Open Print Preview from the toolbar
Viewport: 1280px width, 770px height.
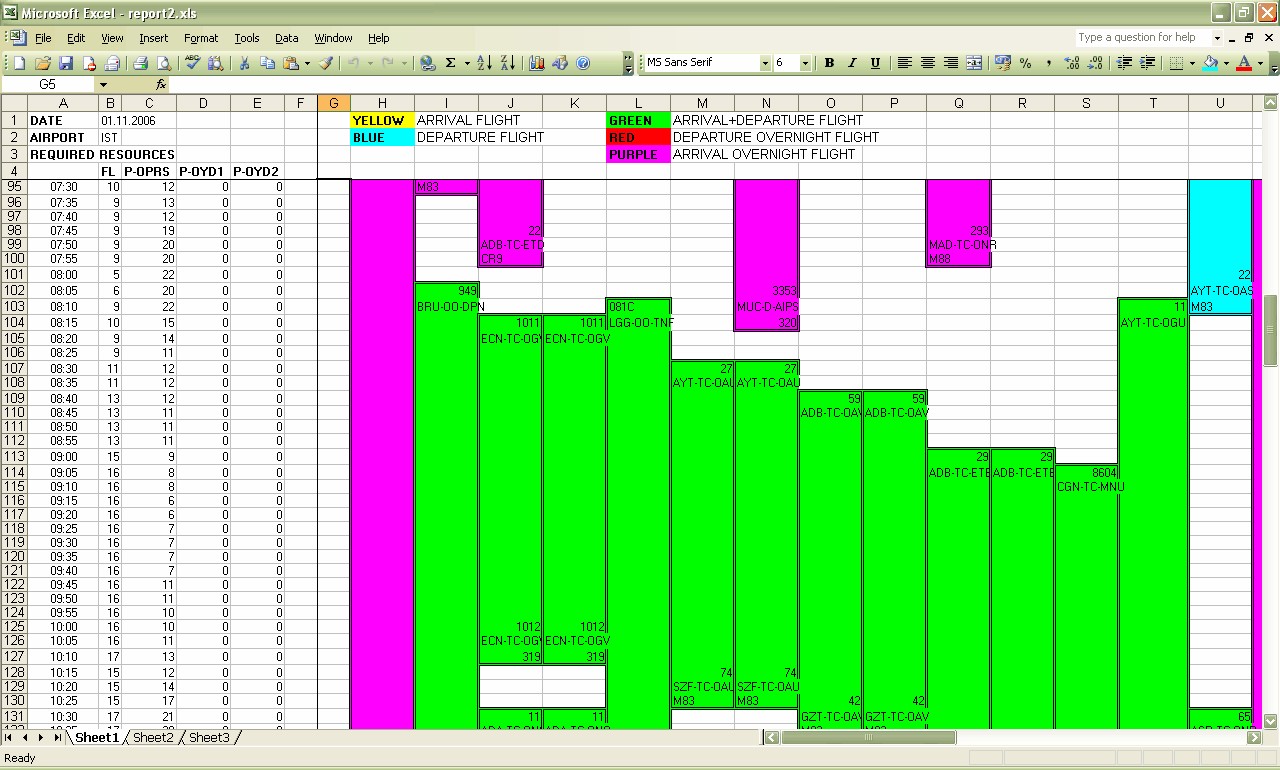(x=163, y=63)
